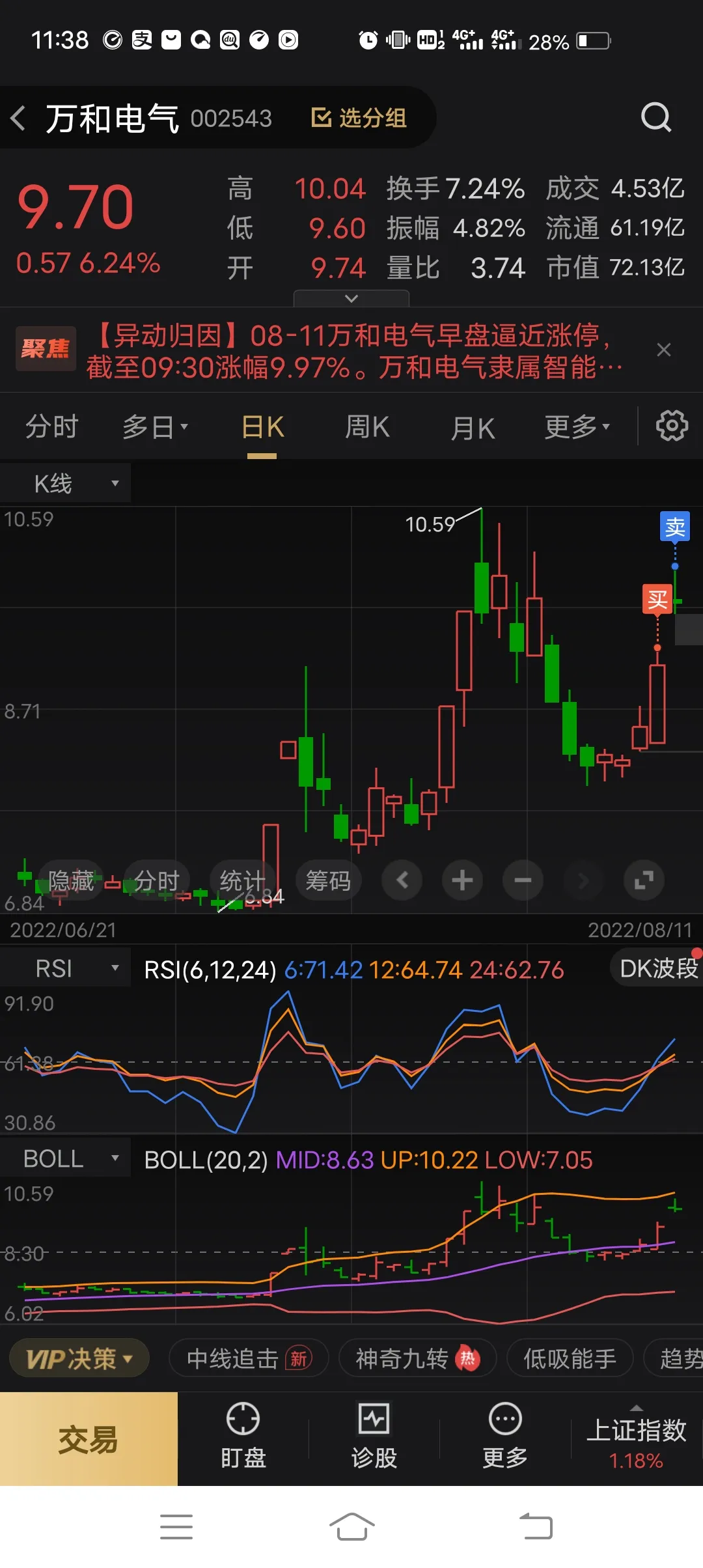Move chart left with the arrow
This screenshot has height=1568, width=703.
point(402,881)
